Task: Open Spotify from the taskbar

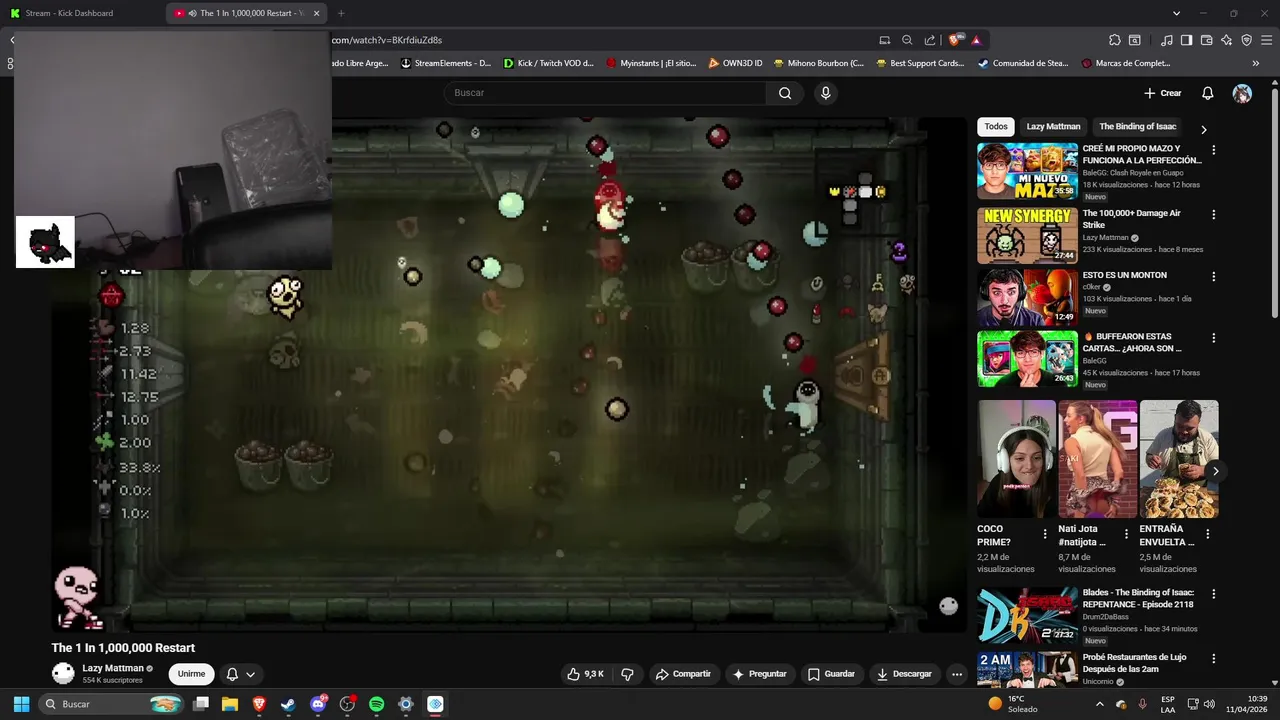Action: pyautogui.click(x=376, y=704)
